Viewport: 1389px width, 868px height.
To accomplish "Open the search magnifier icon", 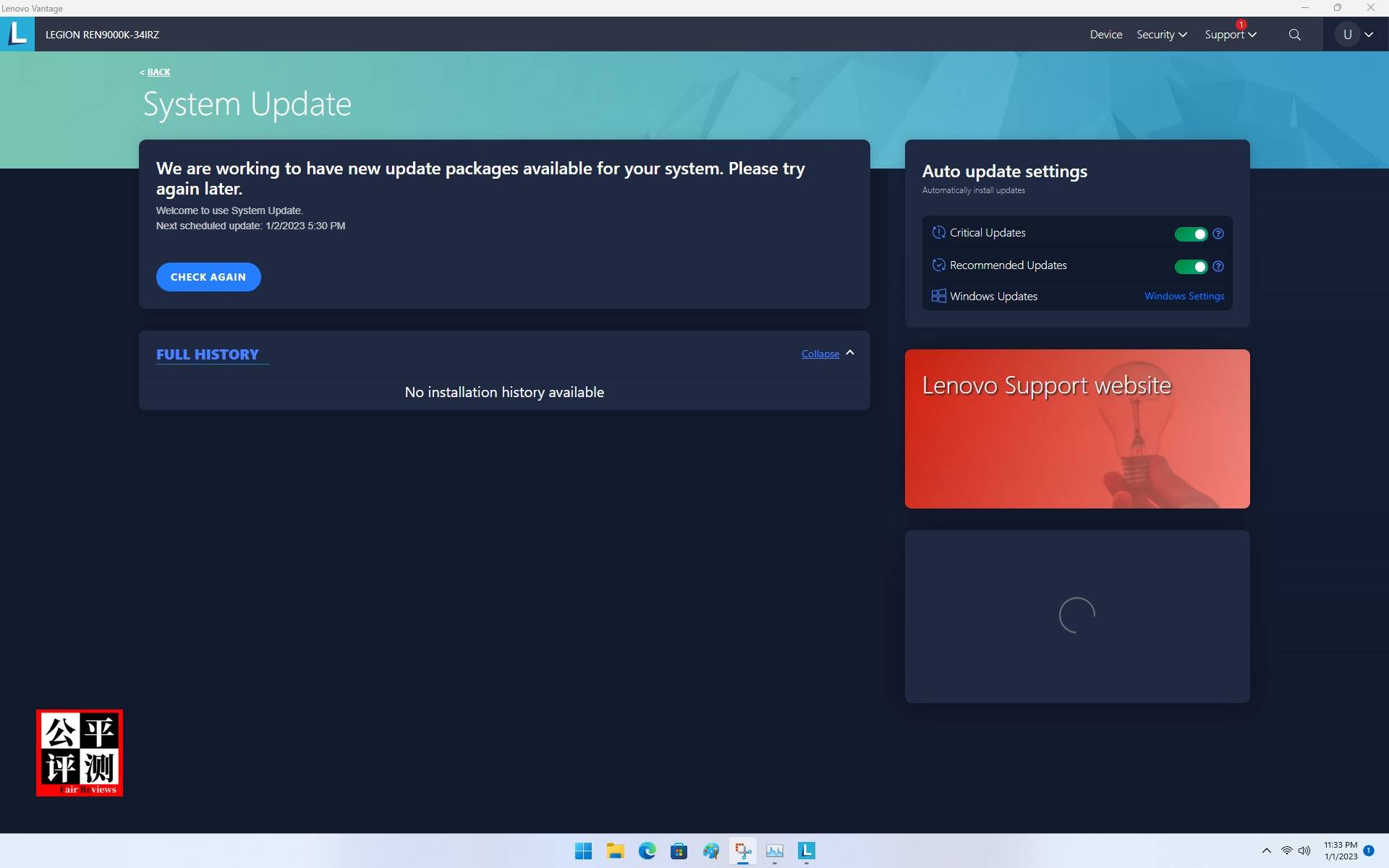I will (x=1294, y=35).
